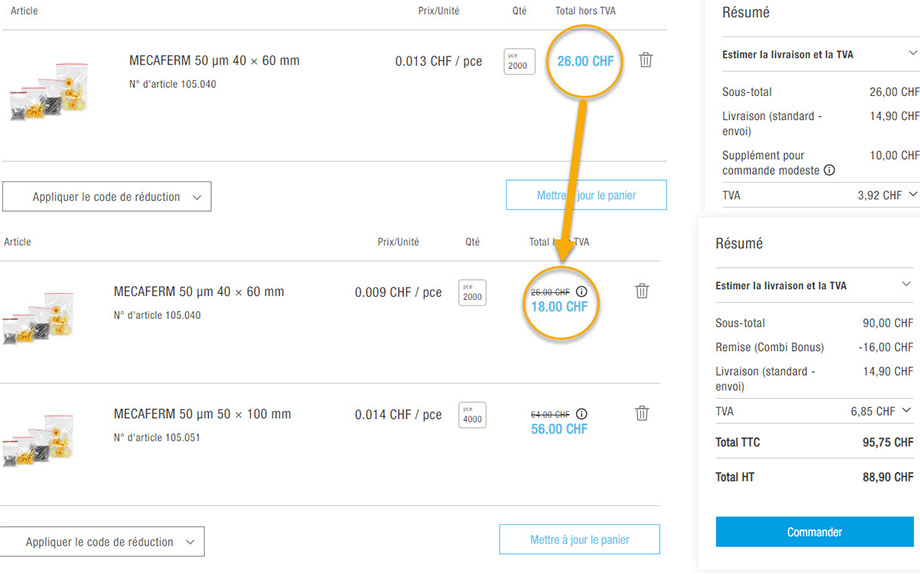Open the MECAFERM 50 µm 50 × 100 mm link
Screen dimensions: 920x574
(x=202, y=414)
